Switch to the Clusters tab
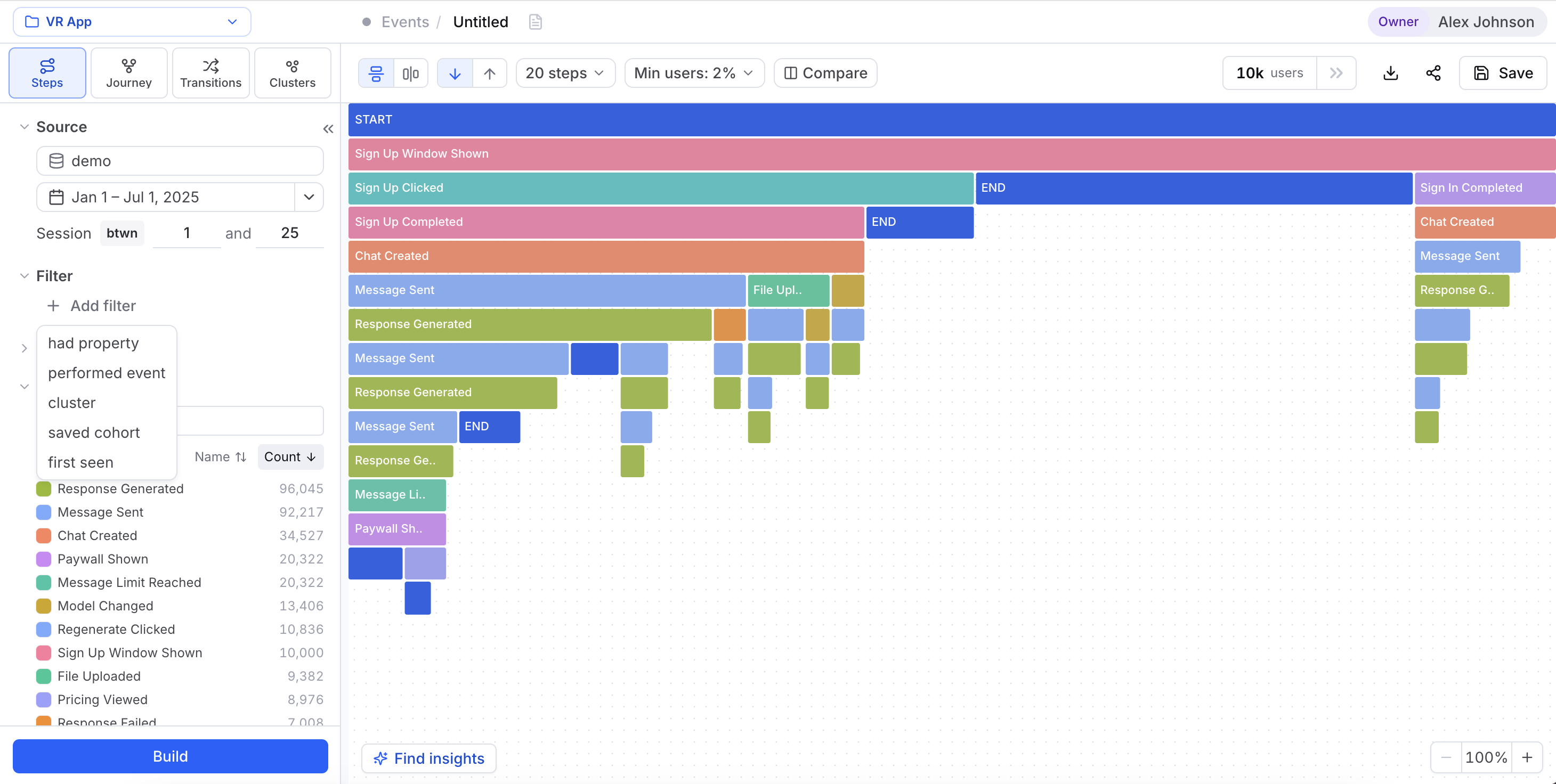 (x=293, y=73)
